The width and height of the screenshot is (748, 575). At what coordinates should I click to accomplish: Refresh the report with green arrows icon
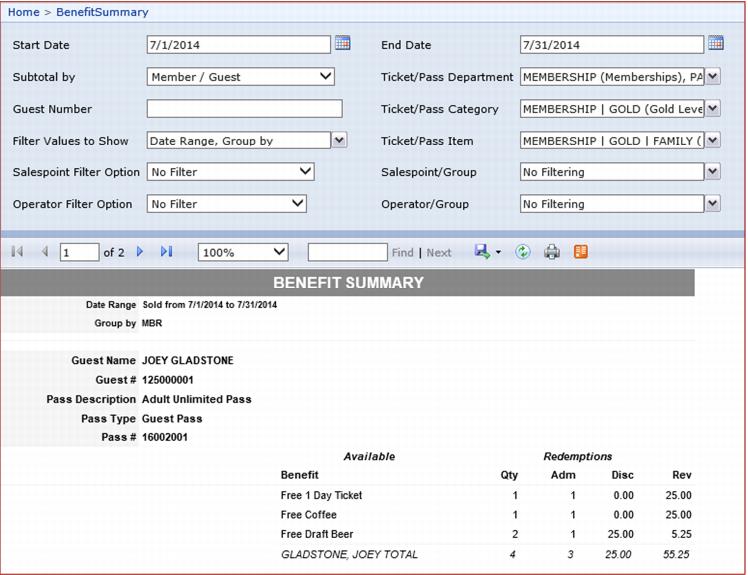pos(522,252)
